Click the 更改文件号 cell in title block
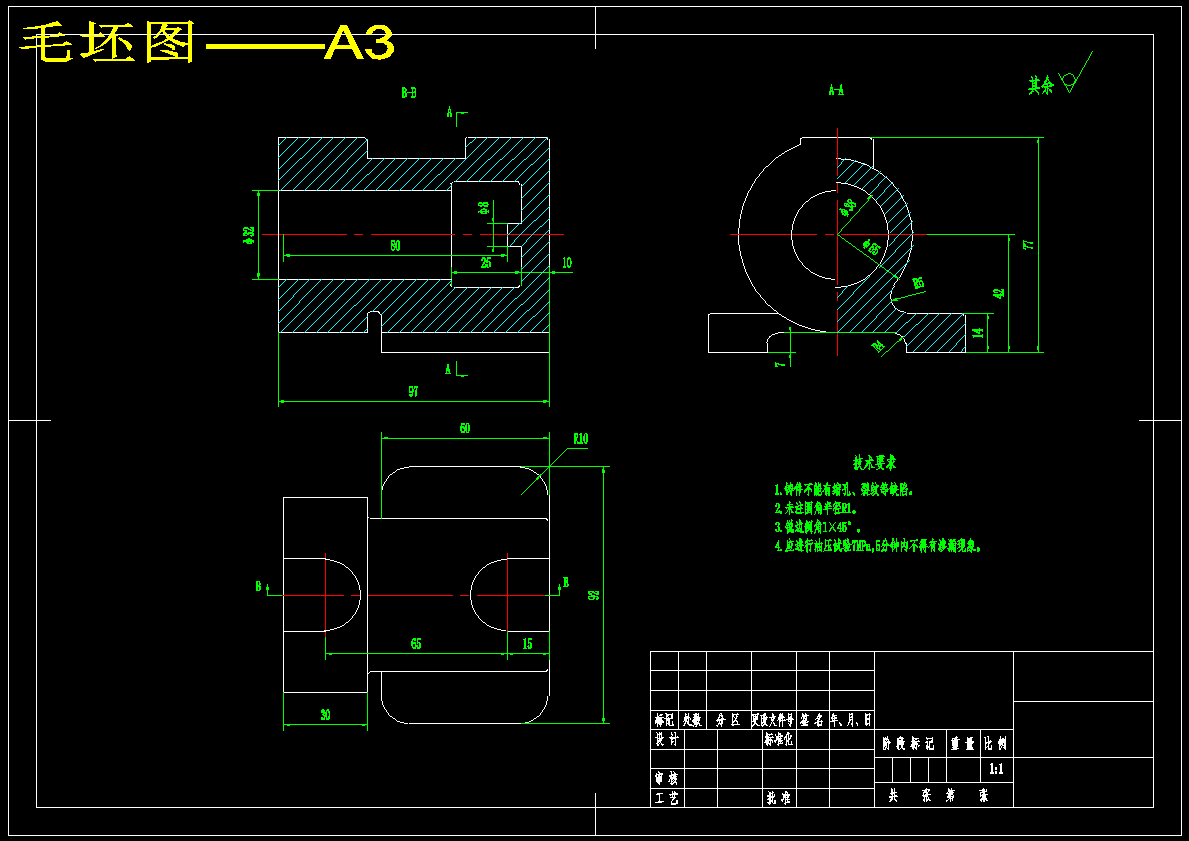The width and height of the screenshot is (1189, 841). tap(774, 720)
